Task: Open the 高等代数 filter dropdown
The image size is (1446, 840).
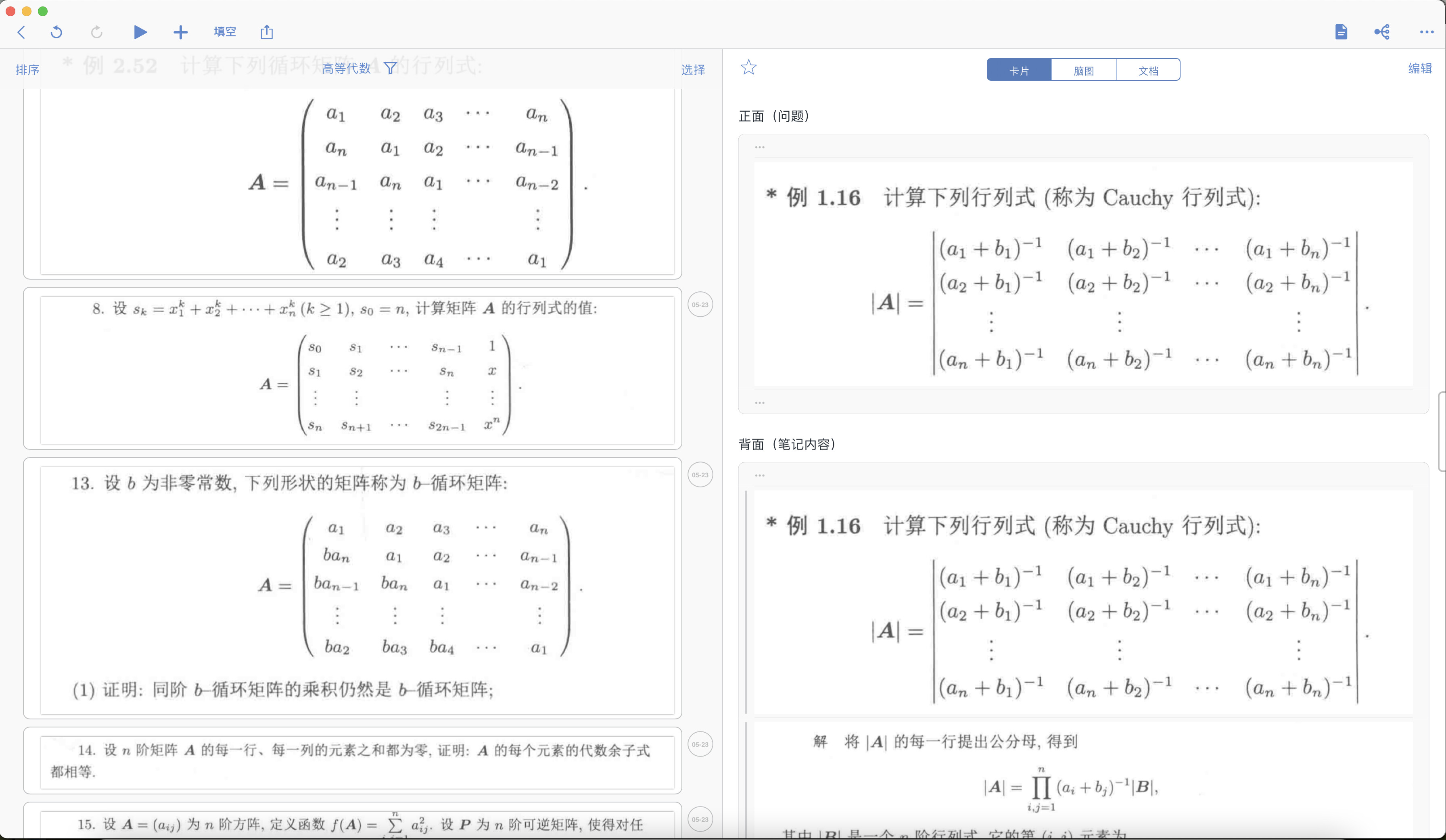Action: [359, 69]
